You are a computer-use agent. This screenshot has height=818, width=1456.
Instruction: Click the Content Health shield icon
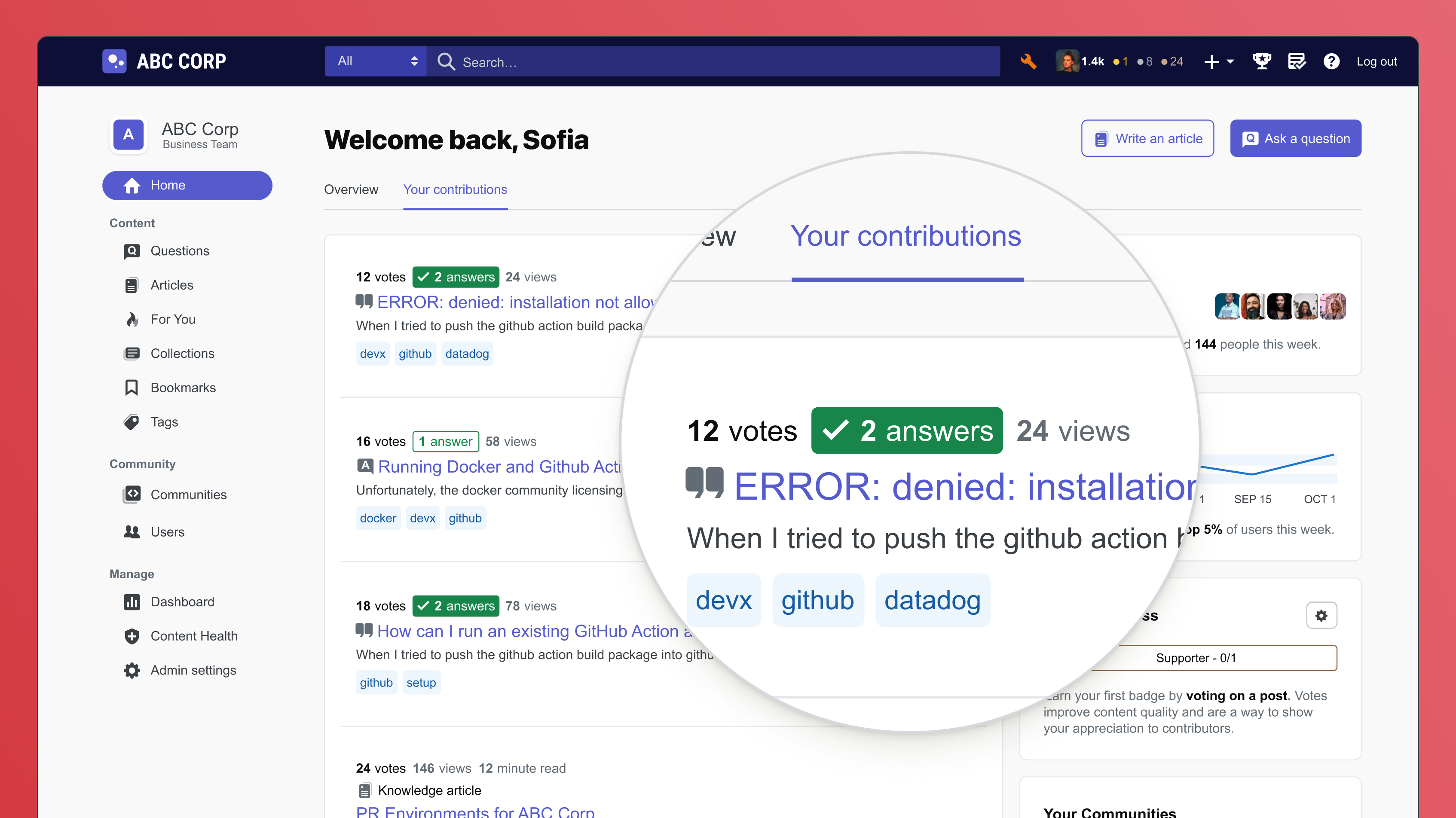coord(132,636)
